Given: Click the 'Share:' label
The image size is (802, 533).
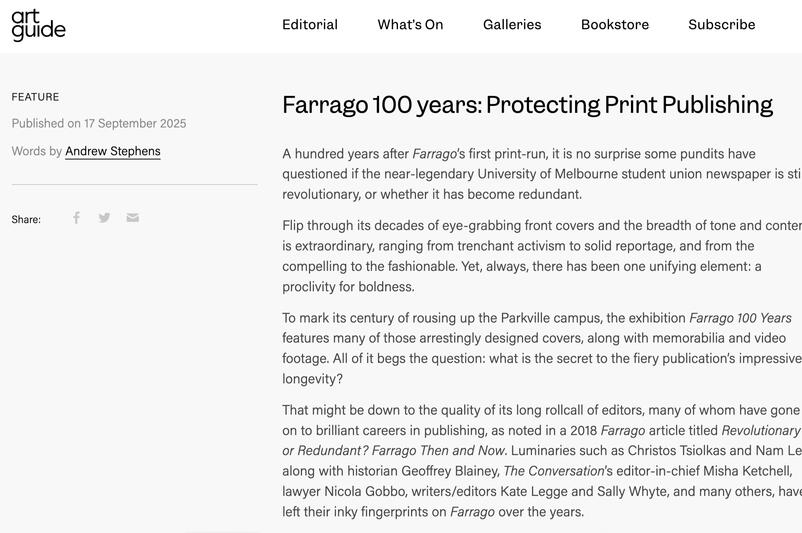Looking at the screenshot, I should tap(26, 219).
